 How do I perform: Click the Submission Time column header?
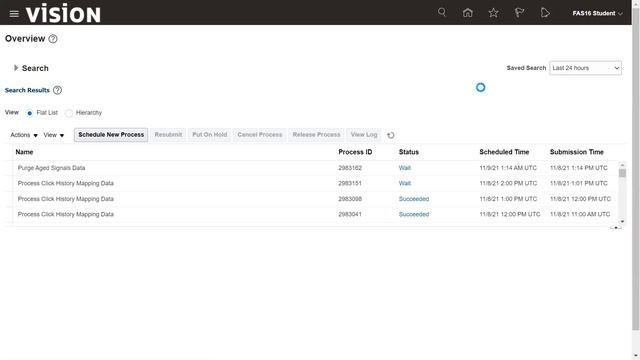click(x=576, y=152)
